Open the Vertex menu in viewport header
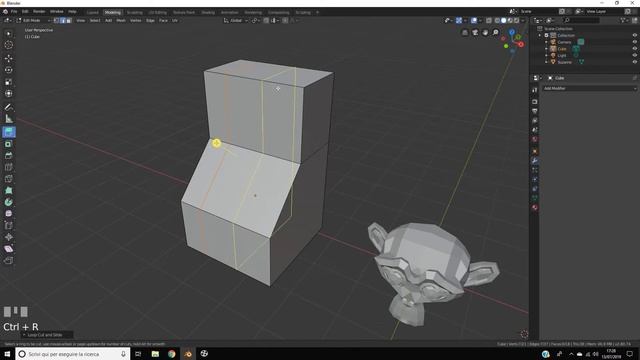640x360 pixels. coord(136,20)
